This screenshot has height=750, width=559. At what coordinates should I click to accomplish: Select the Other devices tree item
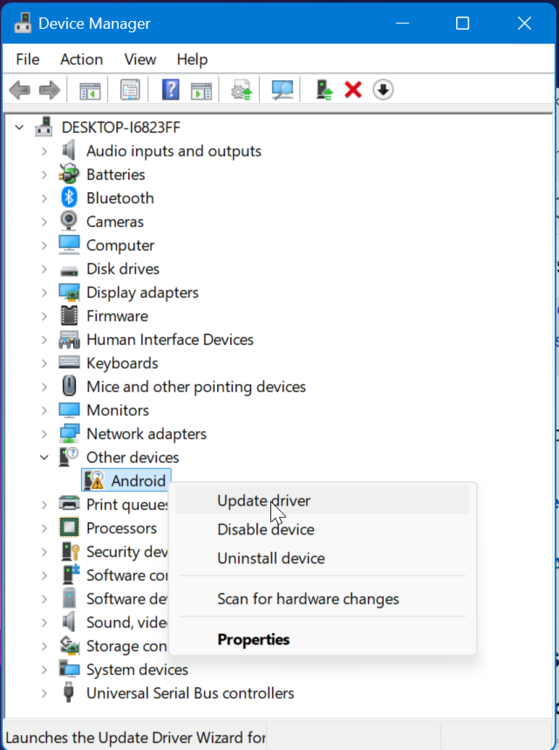click(x=132, y=457)
